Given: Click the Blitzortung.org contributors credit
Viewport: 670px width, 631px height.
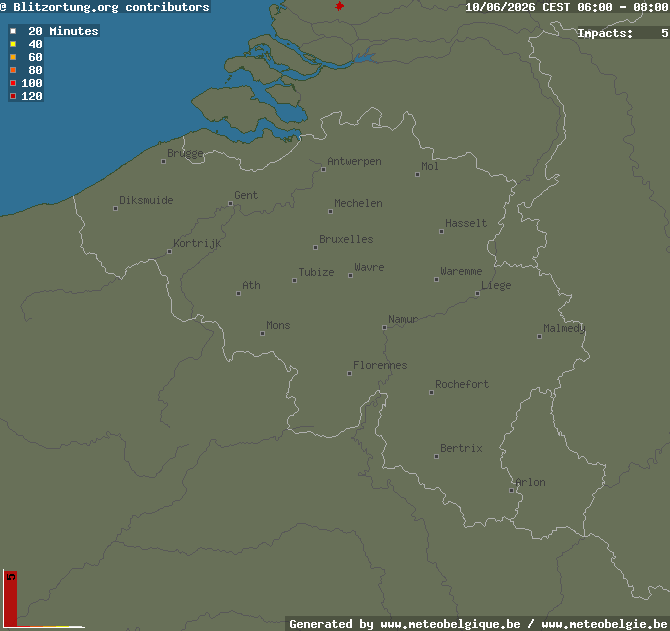Looking at the screenshot, I should click(x=105, y=7).
